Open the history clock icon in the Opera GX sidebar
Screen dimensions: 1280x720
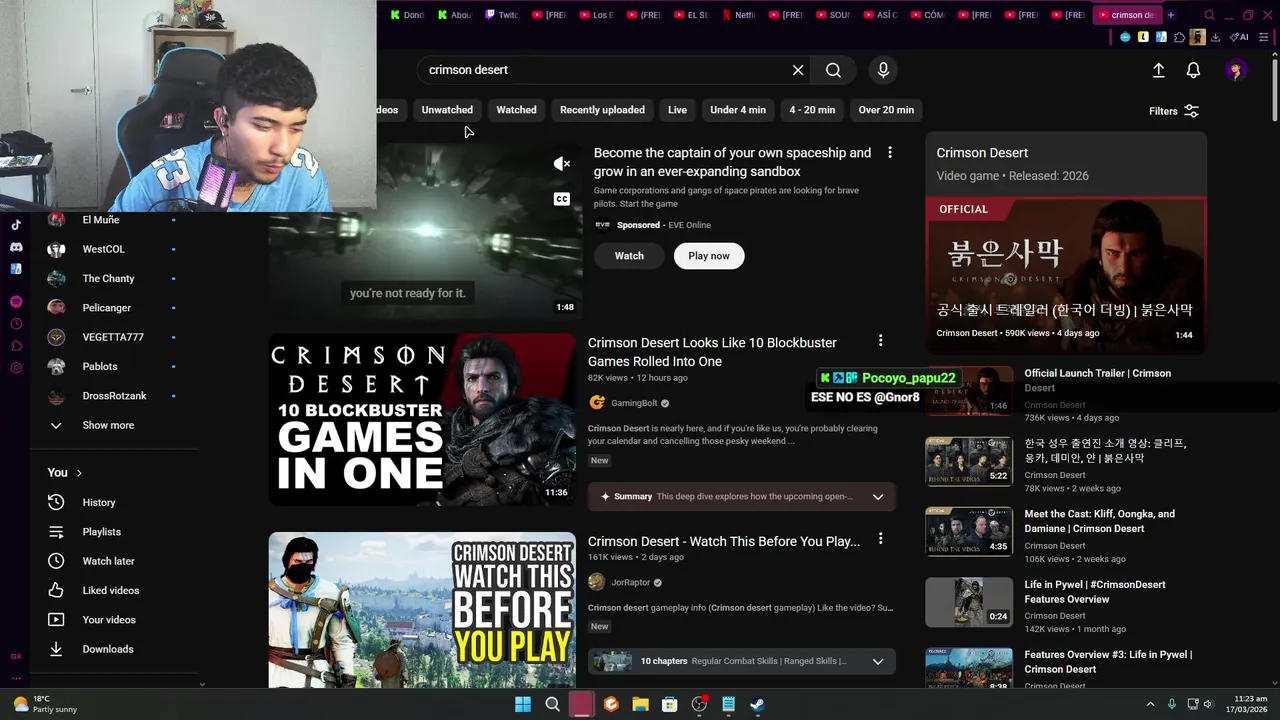[x=16, y=324]
